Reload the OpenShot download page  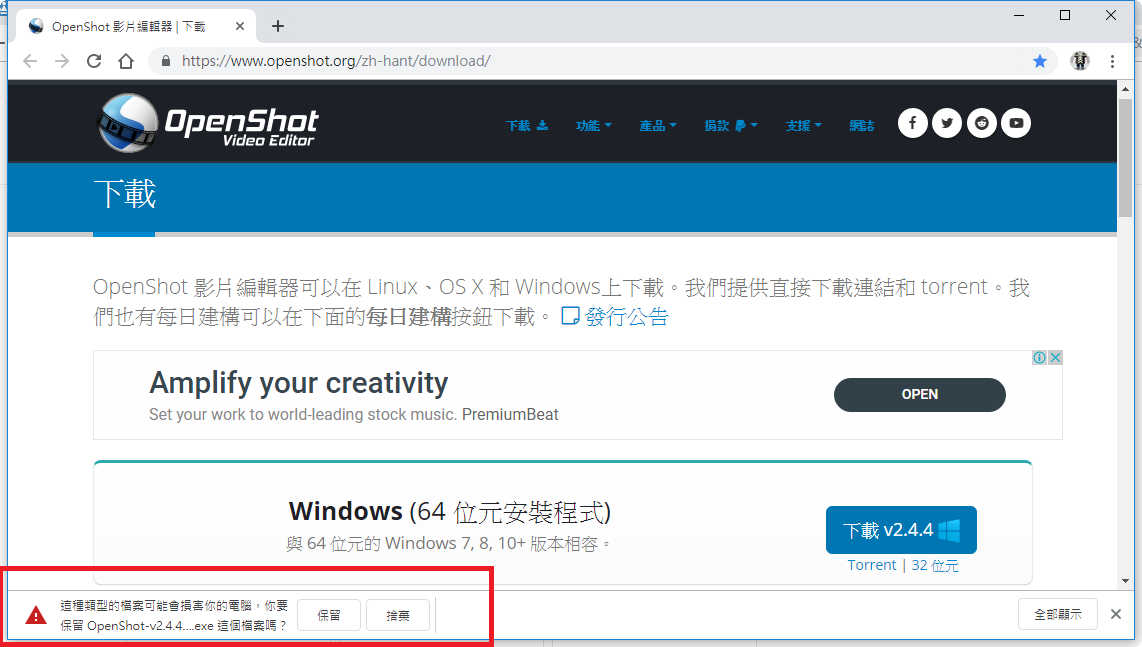click(x=94, y=61)
